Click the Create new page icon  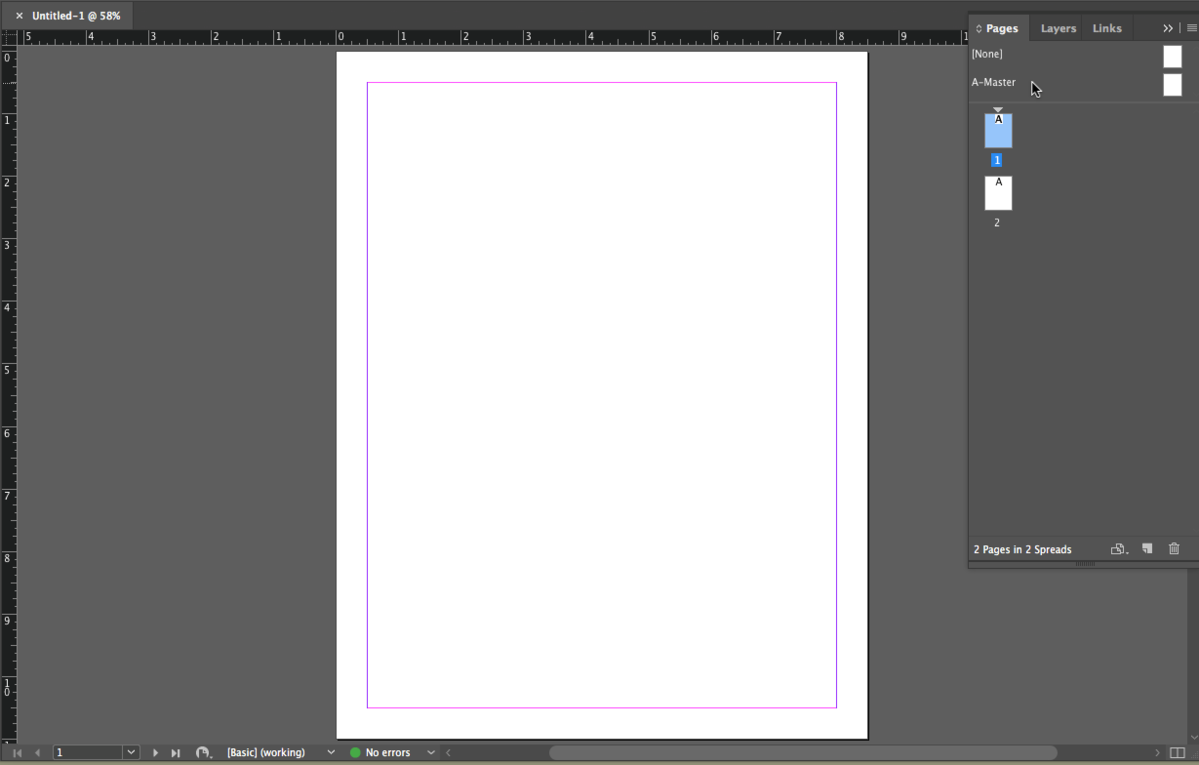tap(1147, 549)
